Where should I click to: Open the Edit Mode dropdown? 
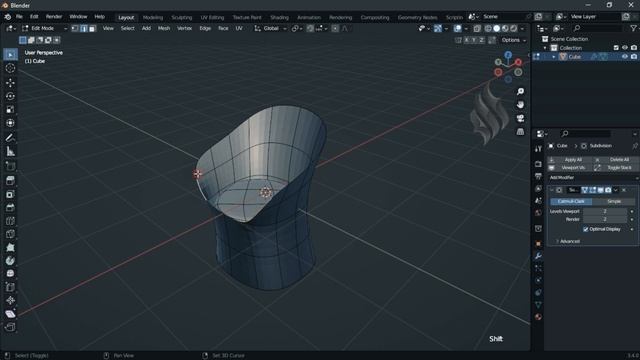click(44, 29)
